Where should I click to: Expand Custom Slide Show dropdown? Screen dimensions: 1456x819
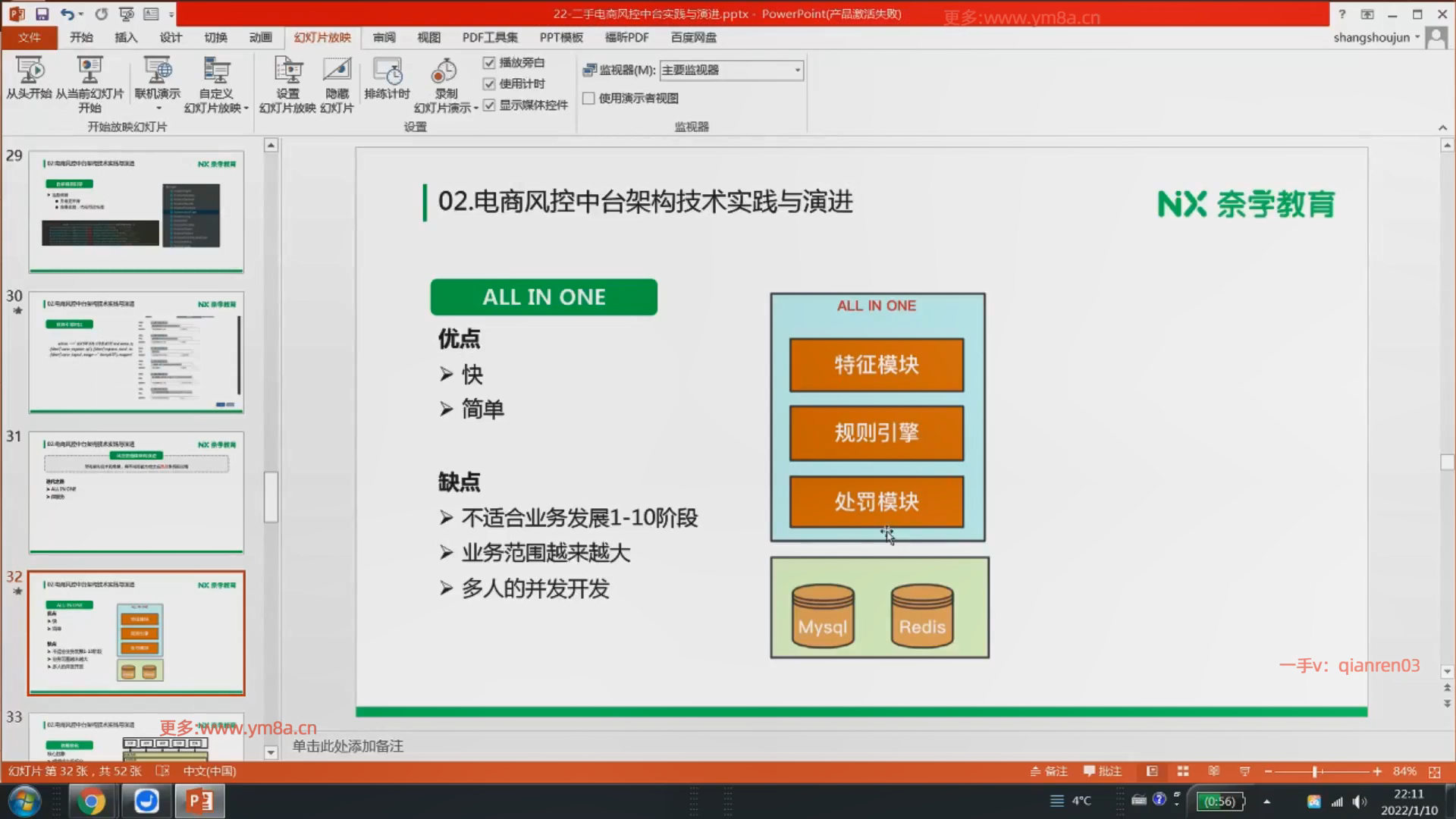(x=246, y=108)
